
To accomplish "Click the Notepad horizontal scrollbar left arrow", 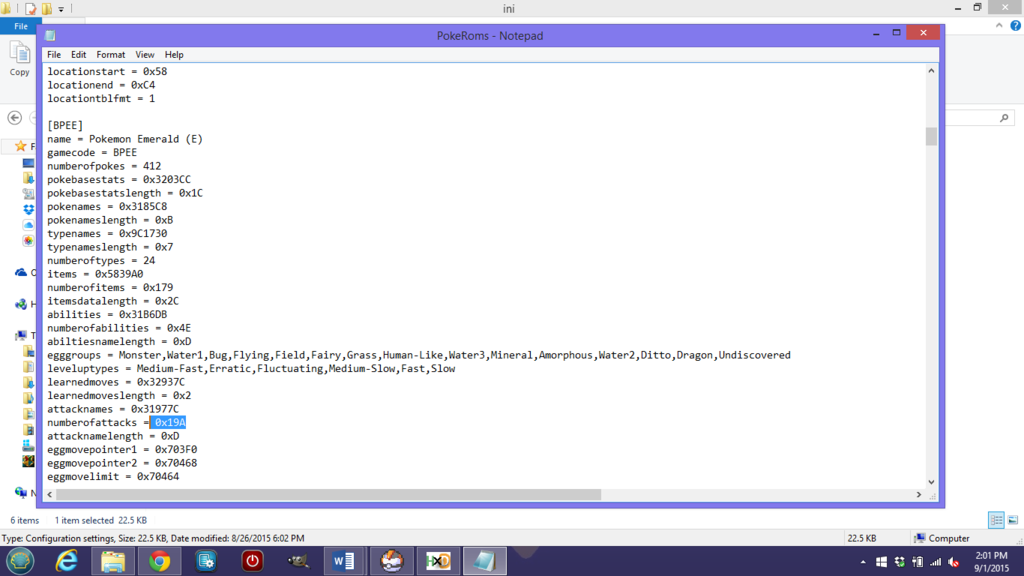I will (x=50, y=494).
